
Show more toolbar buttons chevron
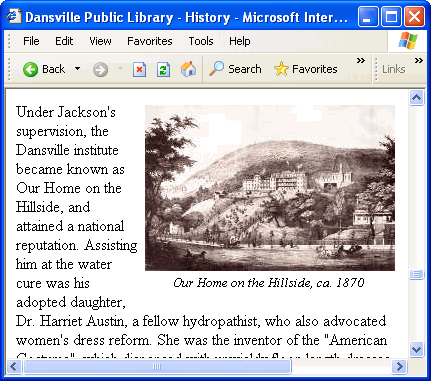point(361,60)
